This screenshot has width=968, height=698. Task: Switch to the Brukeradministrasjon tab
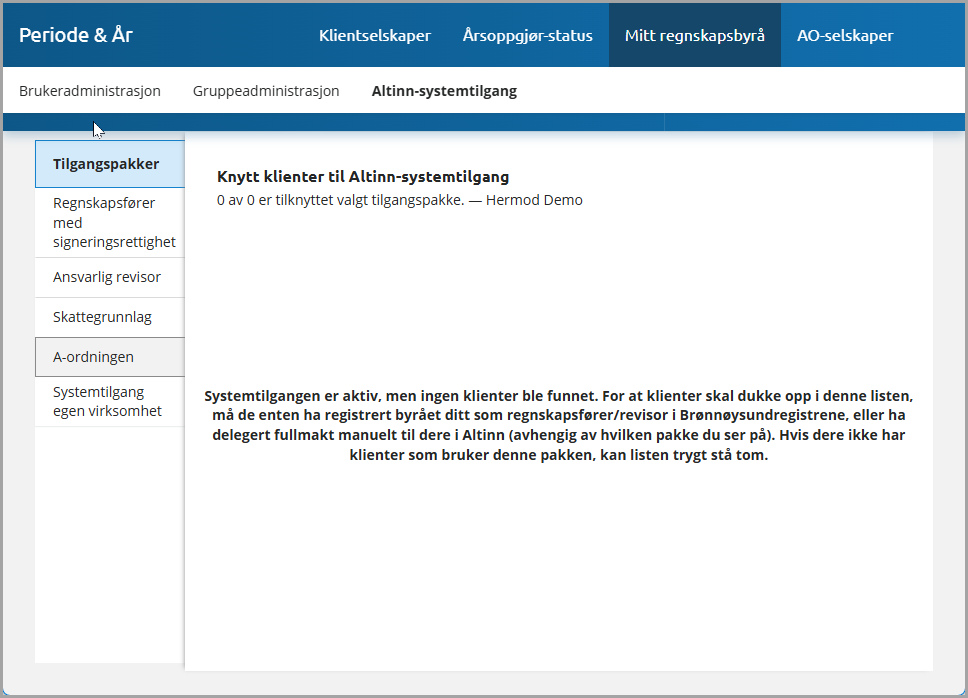pyautogui.click(x=90, y=91)
